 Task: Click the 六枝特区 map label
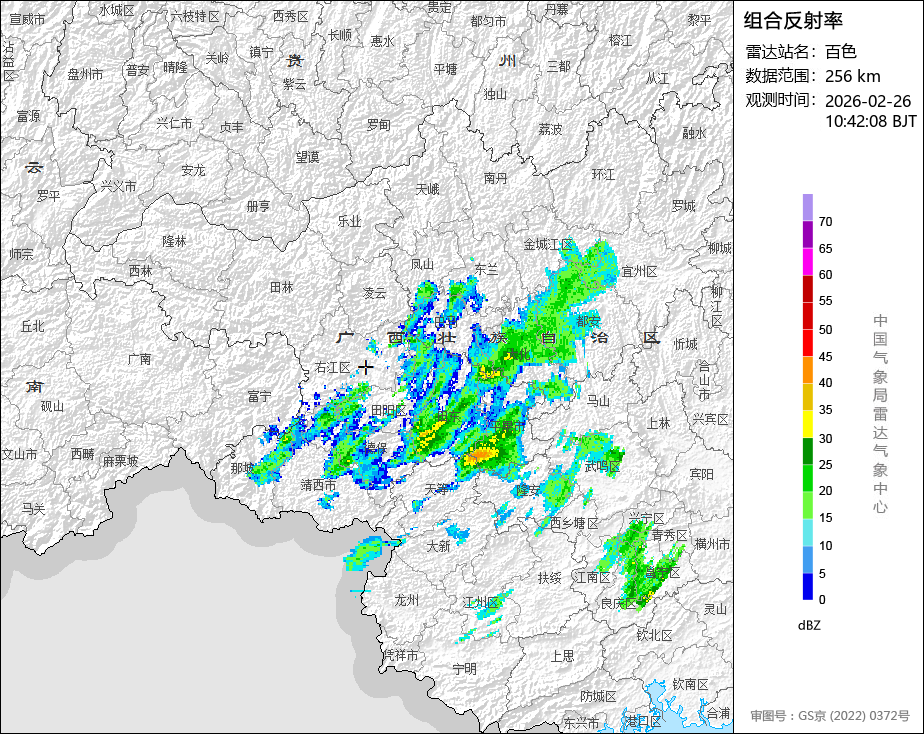pos(196,16)
